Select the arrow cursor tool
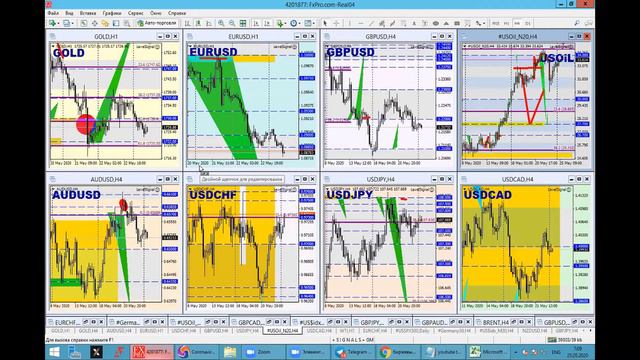The width and height of the screenshot is (640, 360). [x=325, y=23]
